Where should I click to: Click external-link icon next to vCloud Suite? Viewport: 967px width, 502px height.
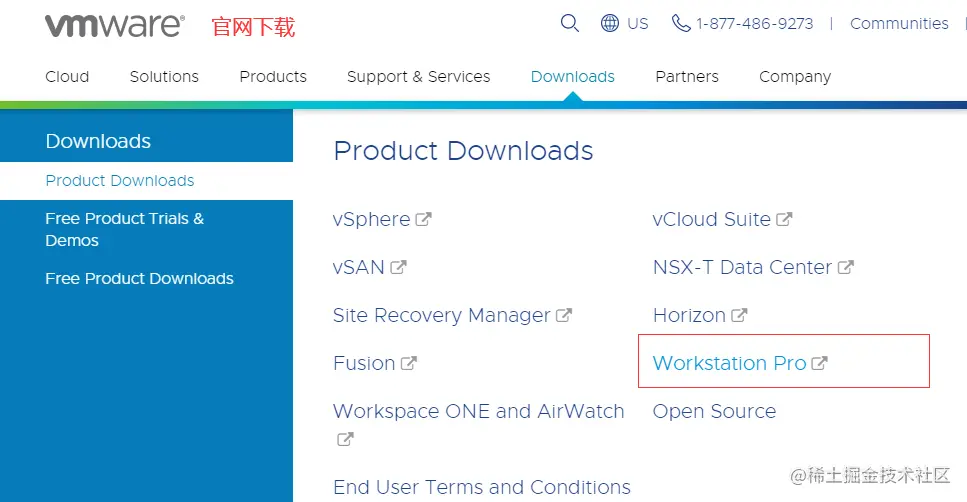tap(784, 219)
